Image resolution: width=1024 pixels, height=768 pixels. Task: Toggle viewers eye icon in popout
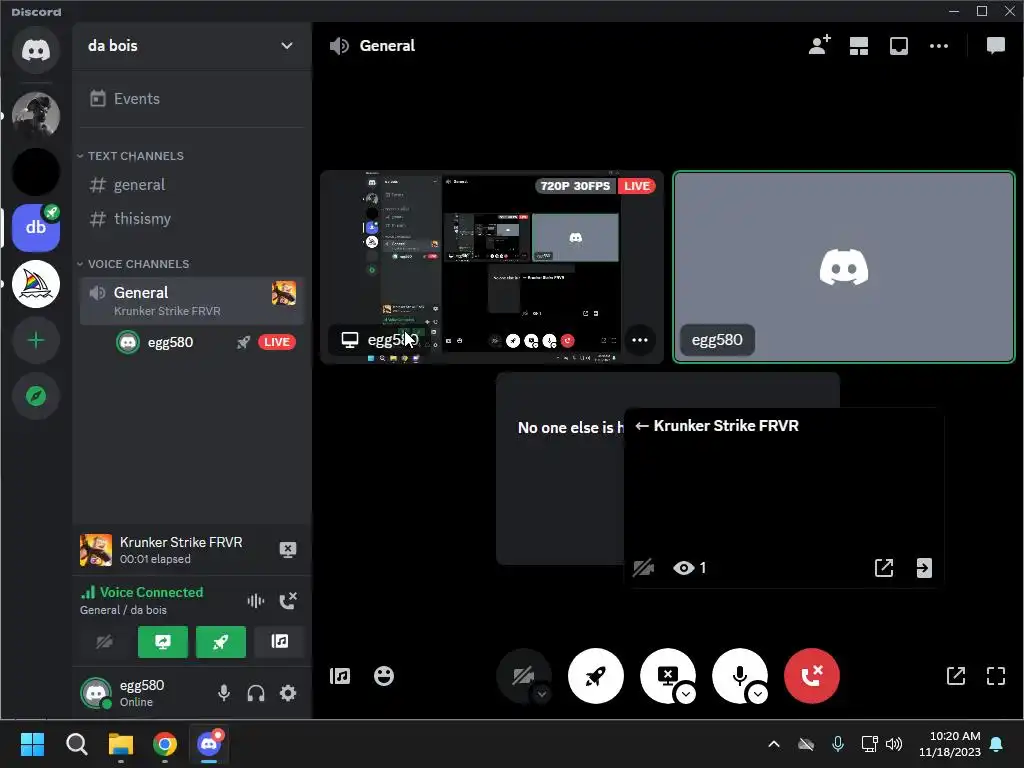pos(683,568)
